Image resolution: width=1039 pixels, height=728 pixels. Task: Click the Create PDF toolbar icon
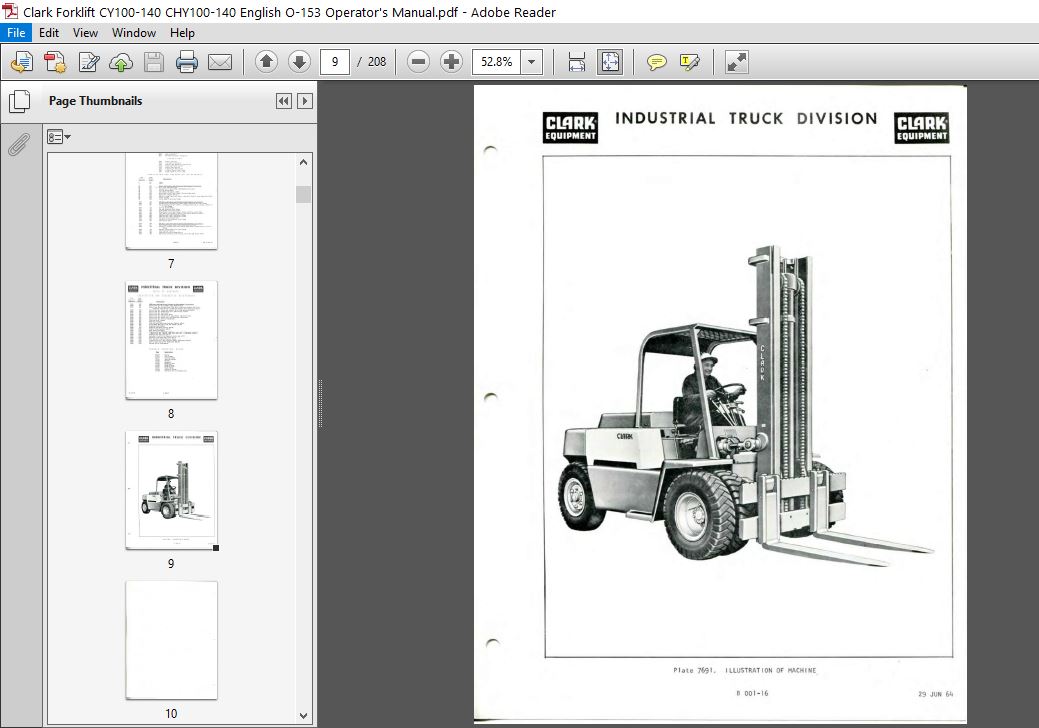pos(55,62)
